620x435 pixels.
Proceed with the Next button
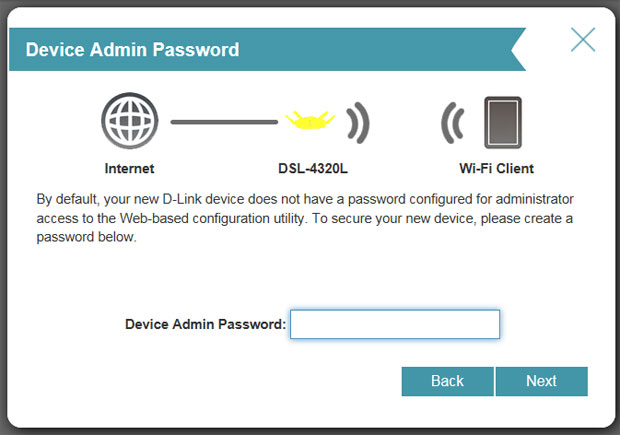pos(541,381)
